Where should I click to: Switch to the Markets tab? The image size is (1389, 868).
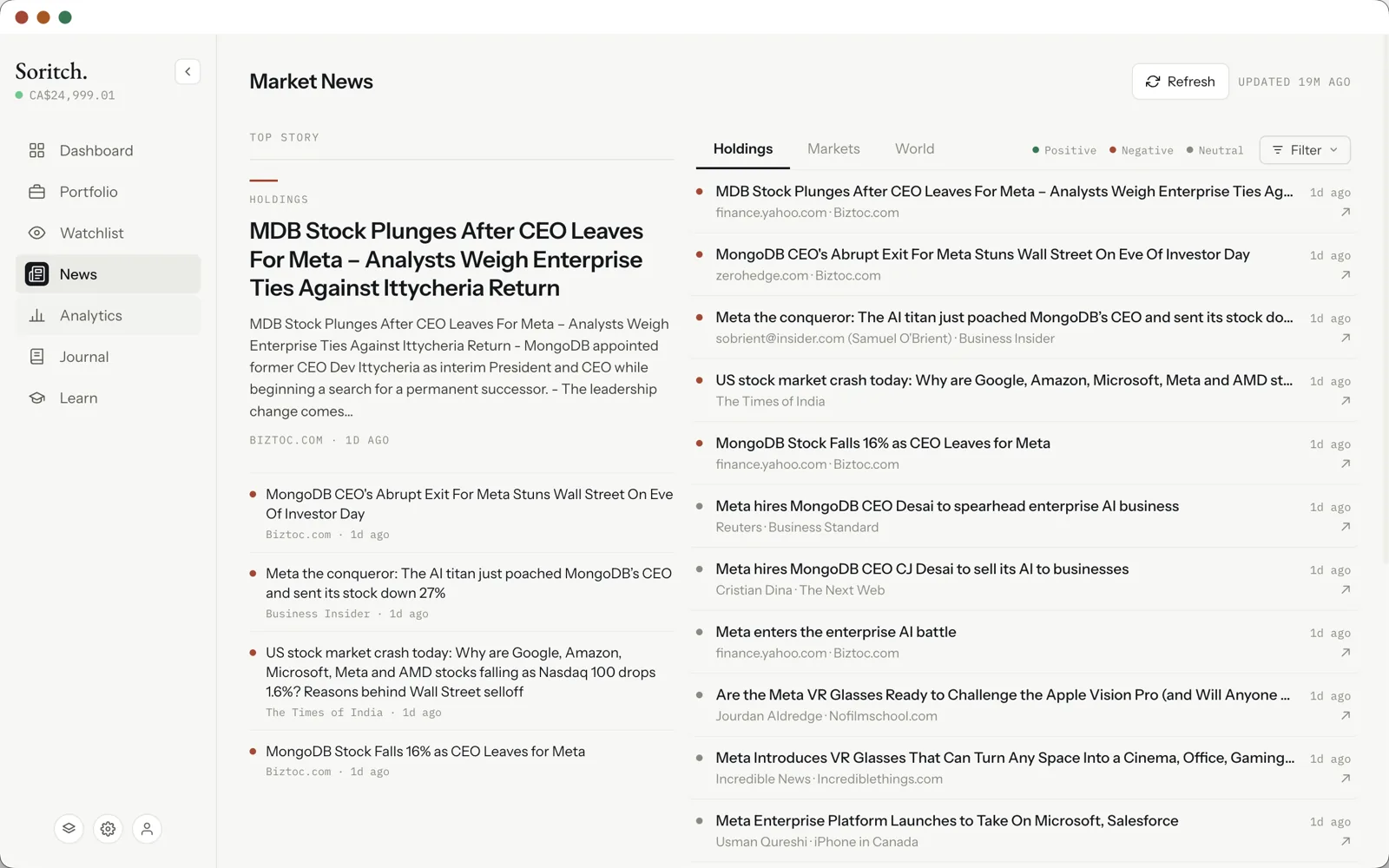833,149
